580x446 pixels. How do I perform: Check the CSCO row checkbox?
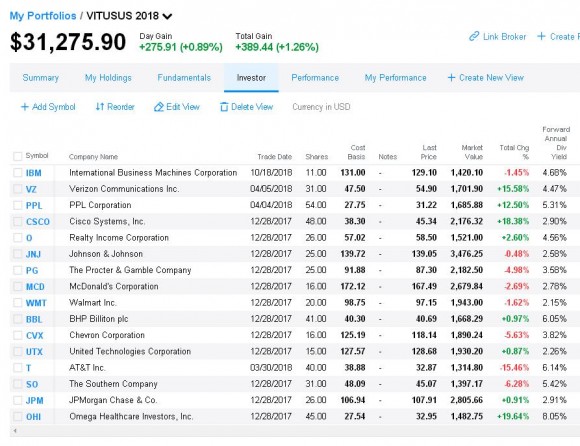[x=17, y=221]
